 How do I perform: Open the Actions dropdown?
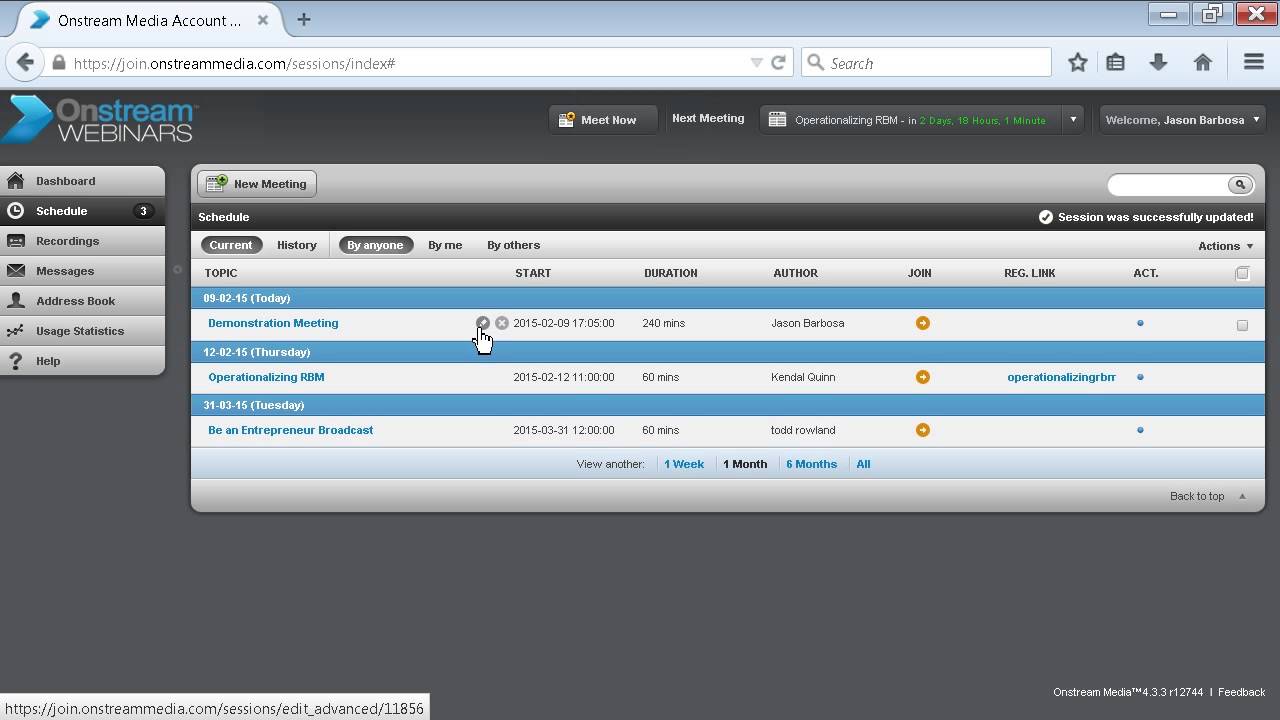1225,246
